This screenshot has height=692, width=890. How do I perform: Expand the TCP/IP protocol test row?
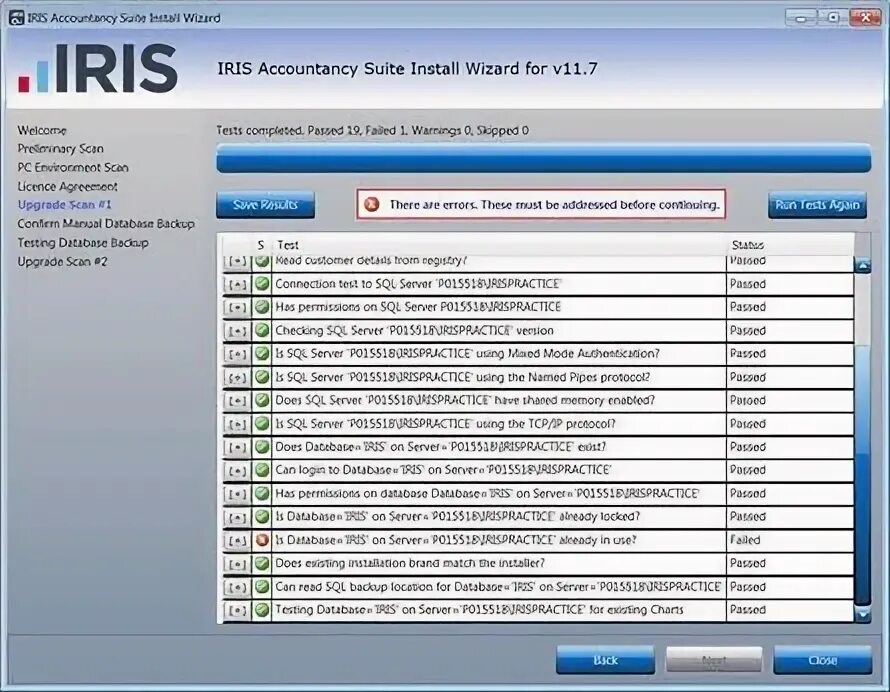pyautogui.click(x=237, y=423)
